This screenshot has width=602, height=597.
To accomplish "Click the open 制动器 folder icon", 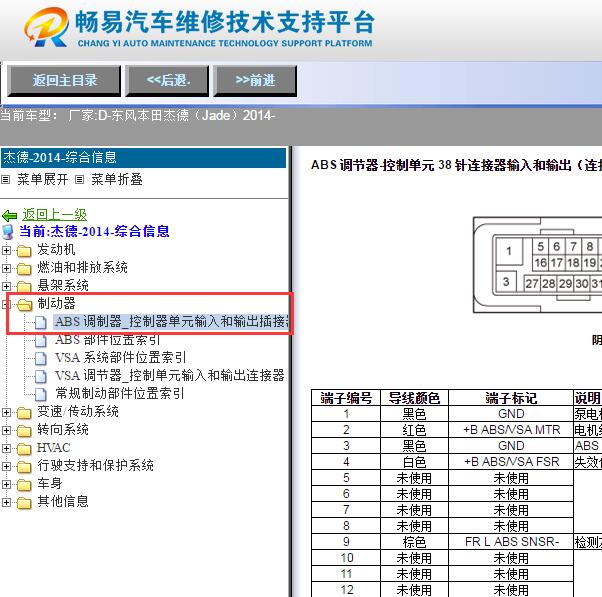I will click(x=25, y=304).
